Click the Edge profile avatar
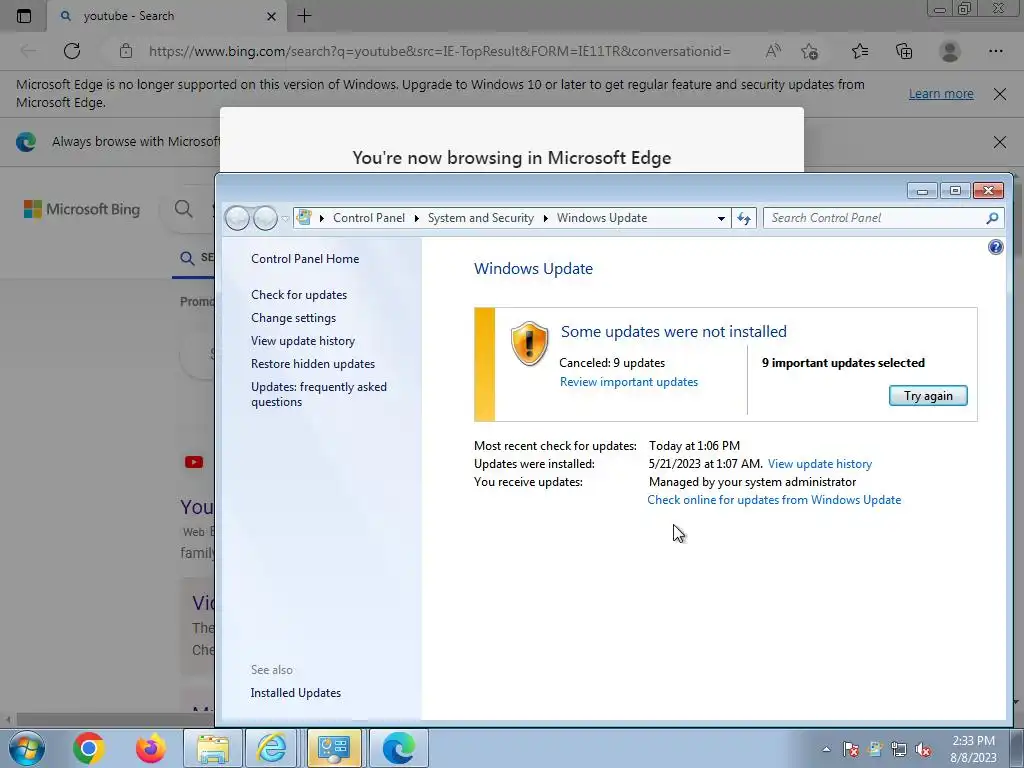The width and height of the screenshot is (1024, 768). 949,51
